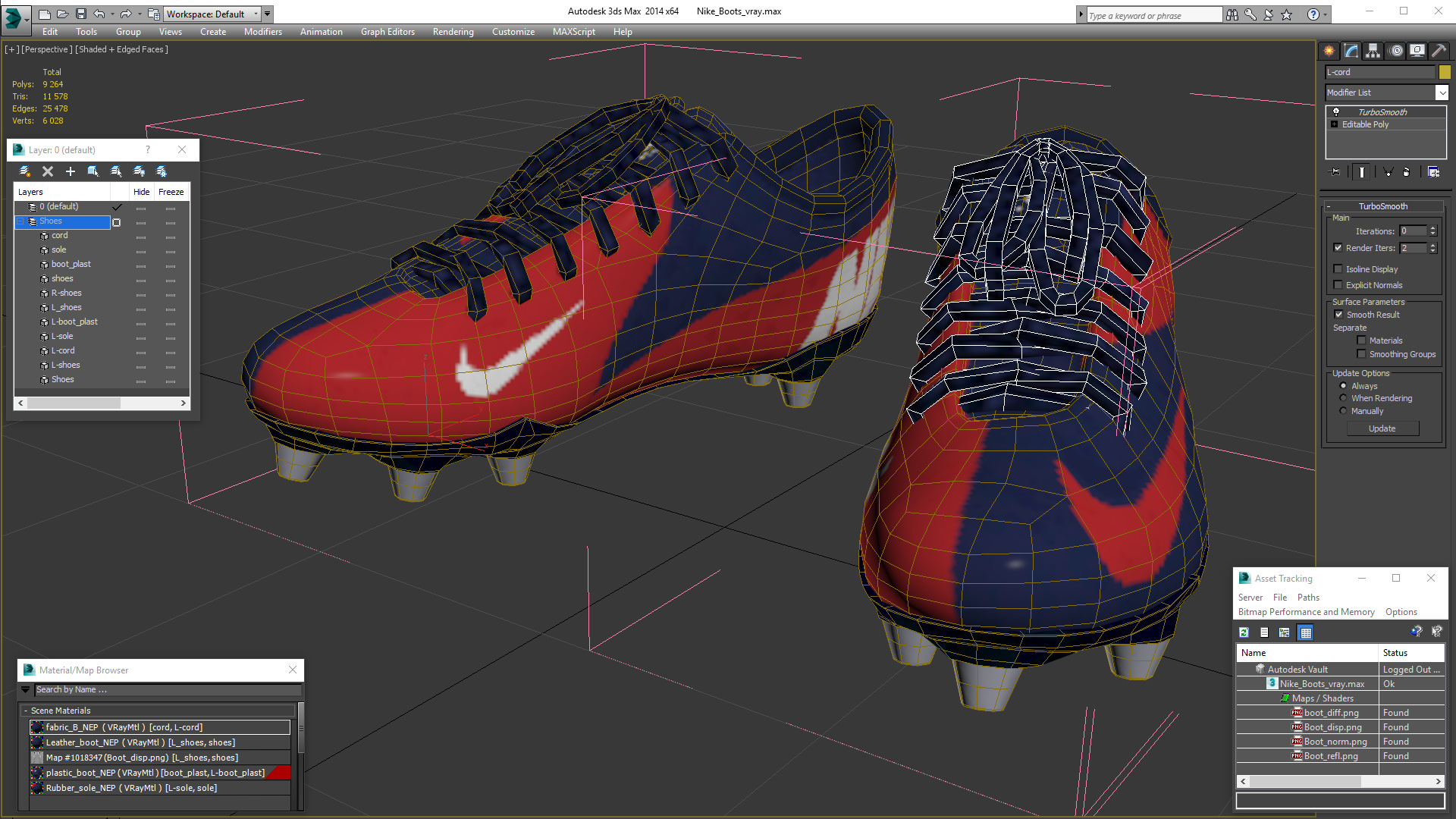Redo the last scene operation
The image size is (1456, 819).
[x=126, y=14]
